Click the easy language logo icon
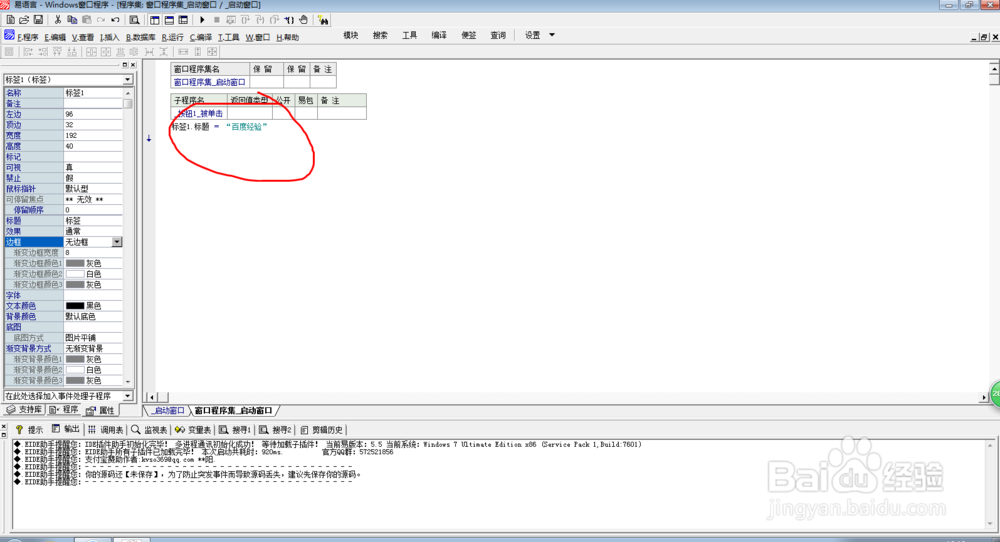Image resolution: width=1000 pixels, height=542 pixels. point(9,35)
